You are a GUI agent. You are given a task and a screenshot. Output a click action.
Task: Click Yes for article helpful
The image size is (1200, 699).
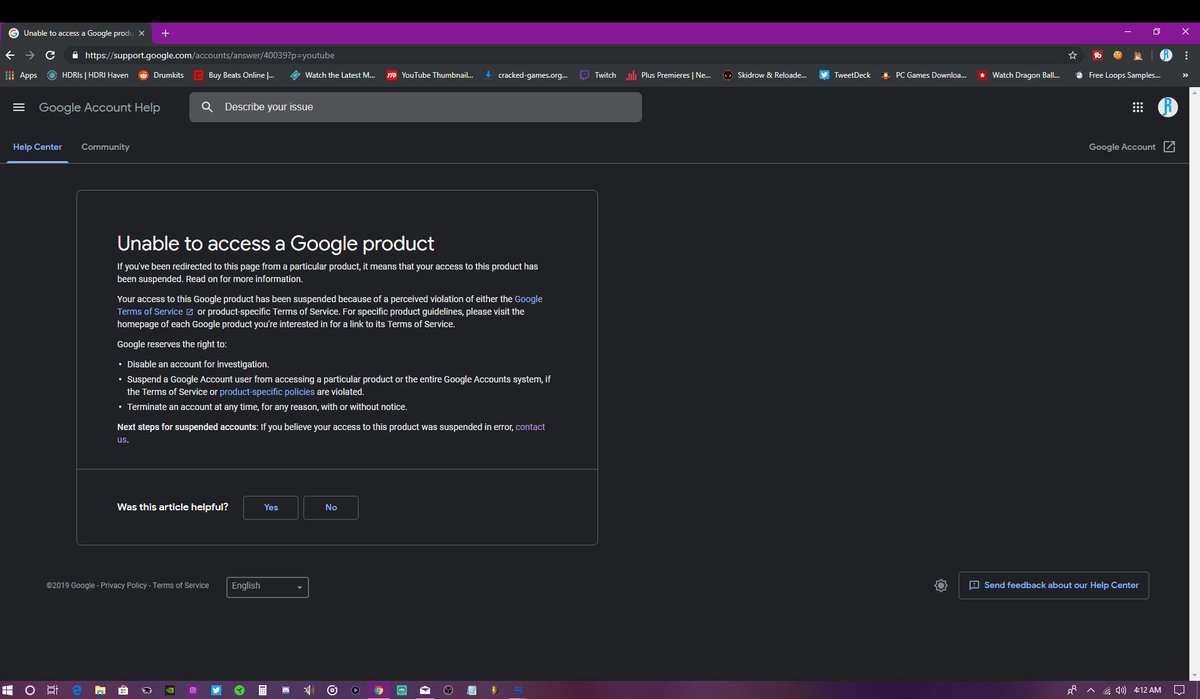[x=271, y=507]
